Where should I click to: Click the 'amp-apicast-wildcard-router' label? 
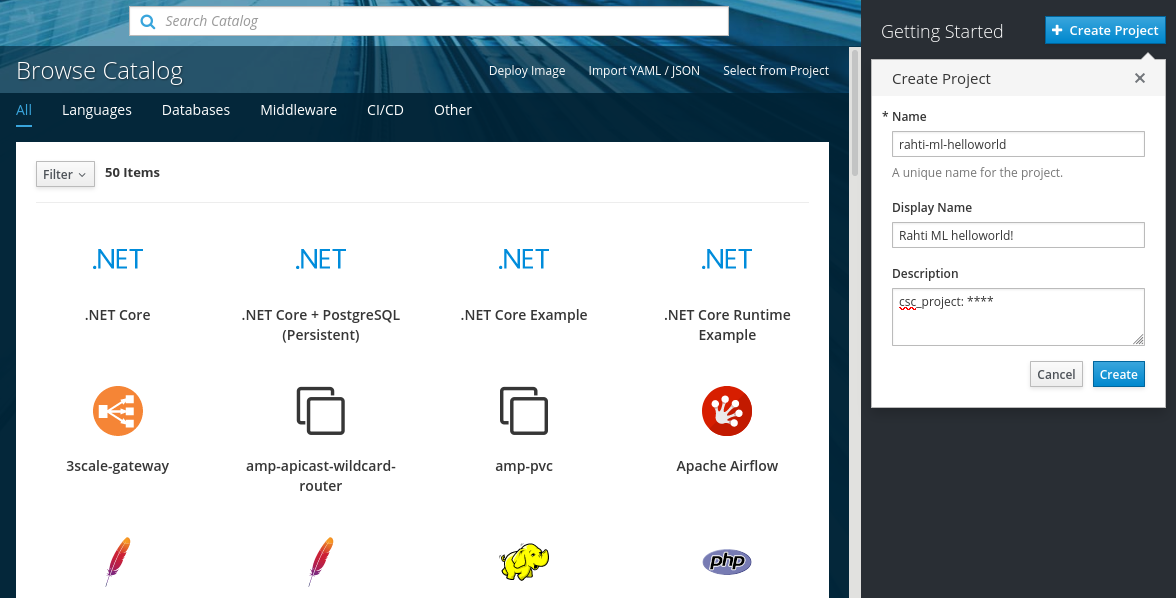321,476
